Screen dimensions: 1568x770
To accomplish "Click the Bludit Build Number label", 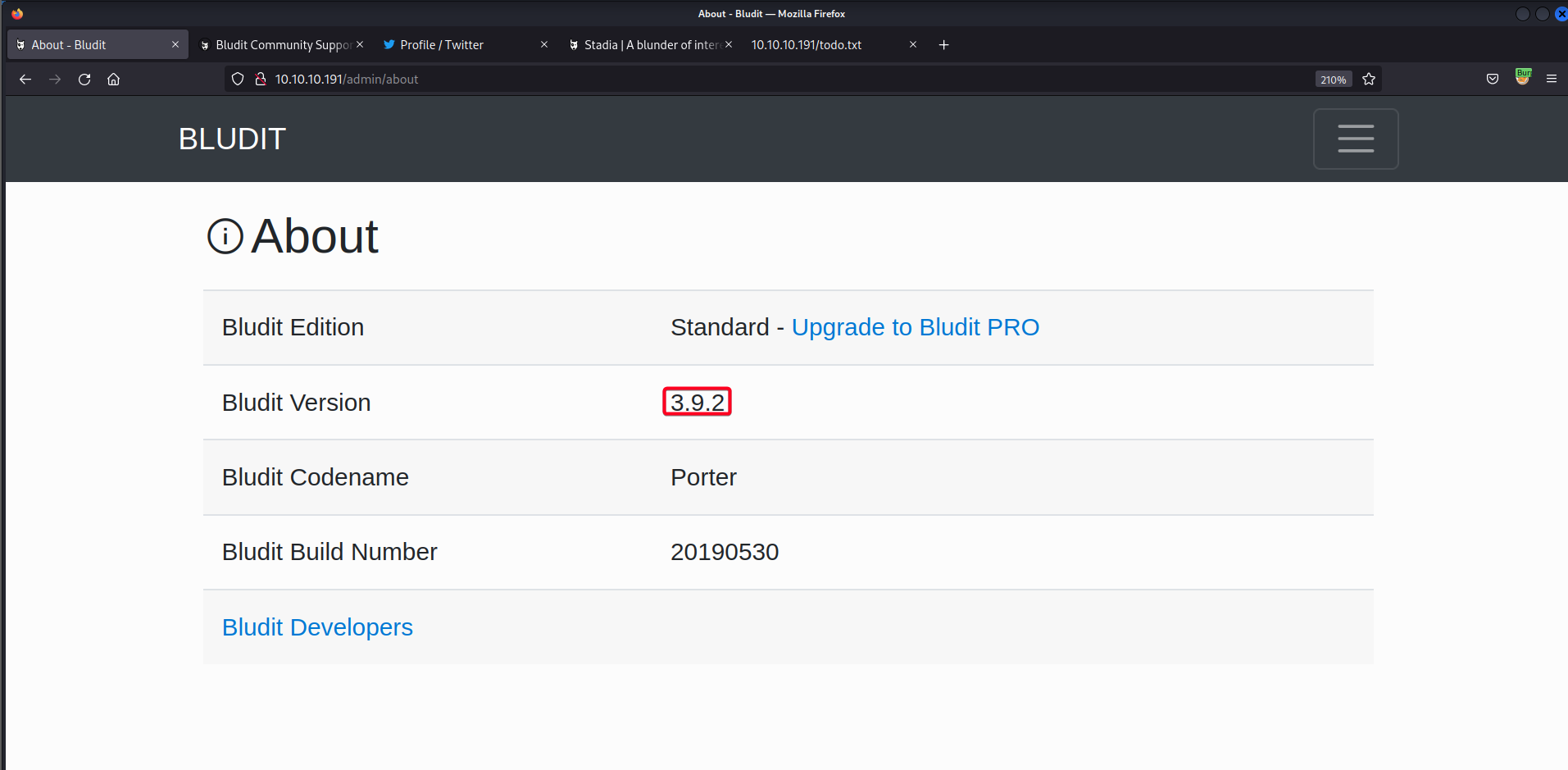I will point(330,552).
